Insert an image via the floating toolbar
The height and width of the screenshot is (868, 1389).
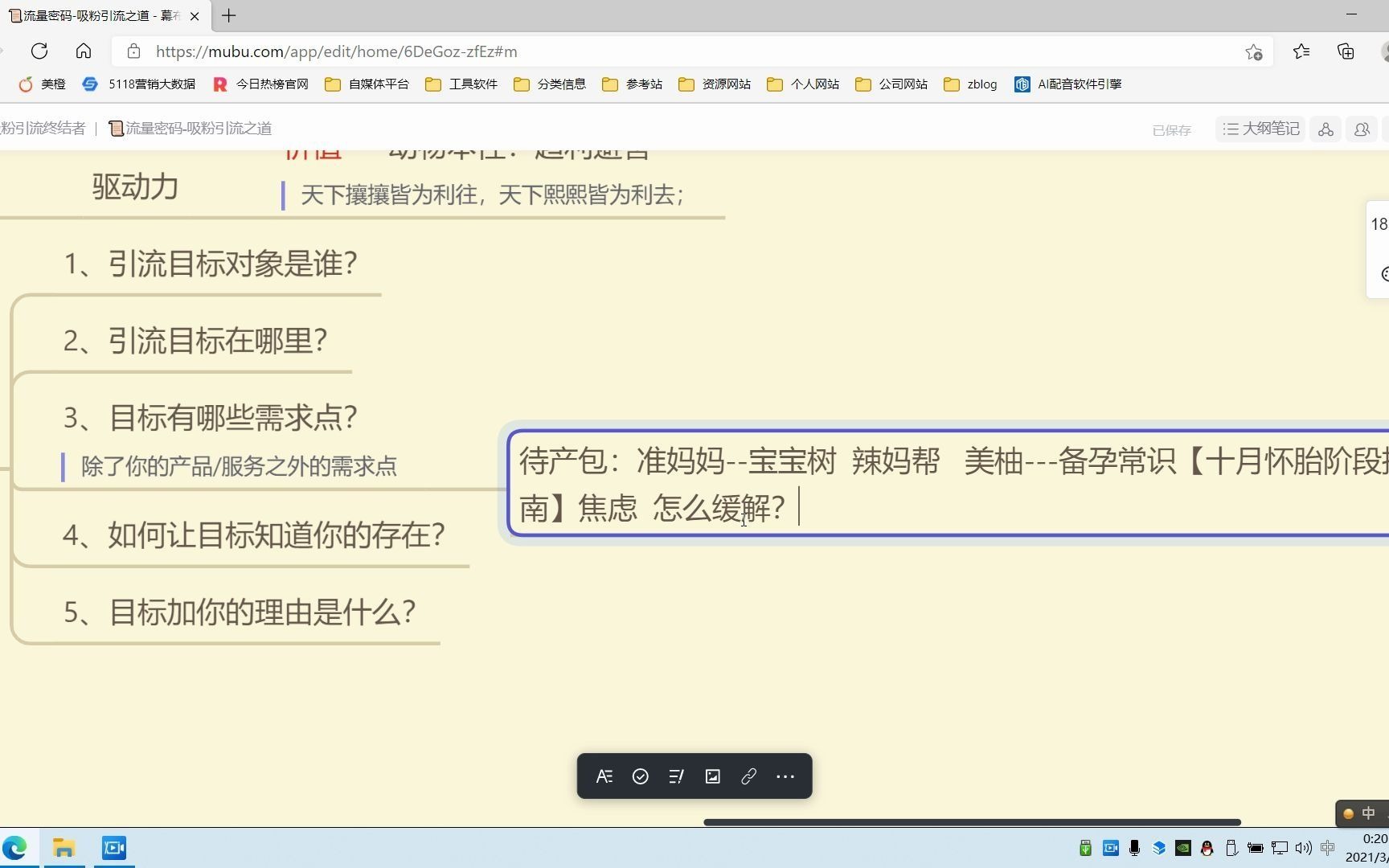[712, 776]
